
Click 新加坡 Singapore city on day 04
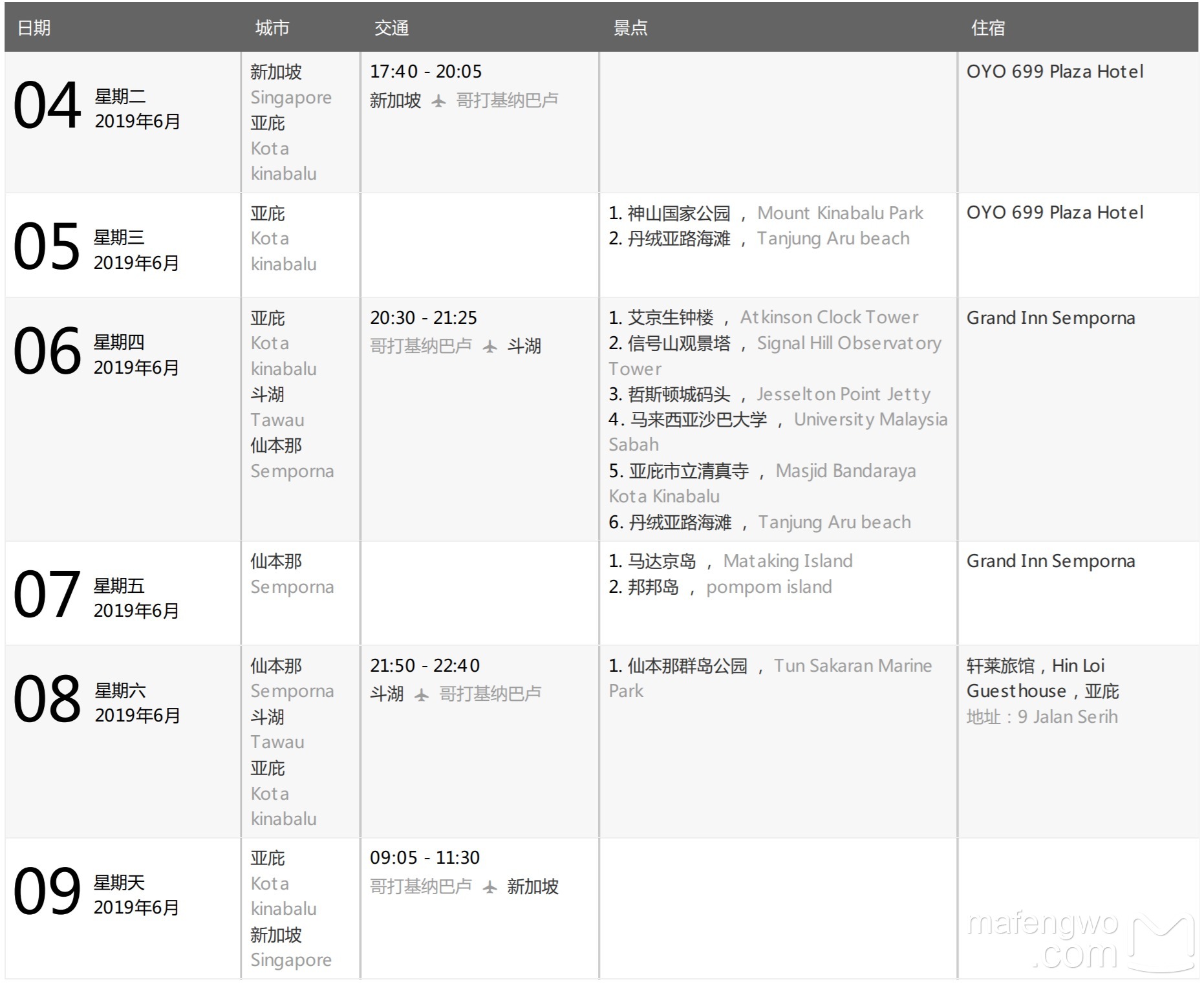pos(292,85)
